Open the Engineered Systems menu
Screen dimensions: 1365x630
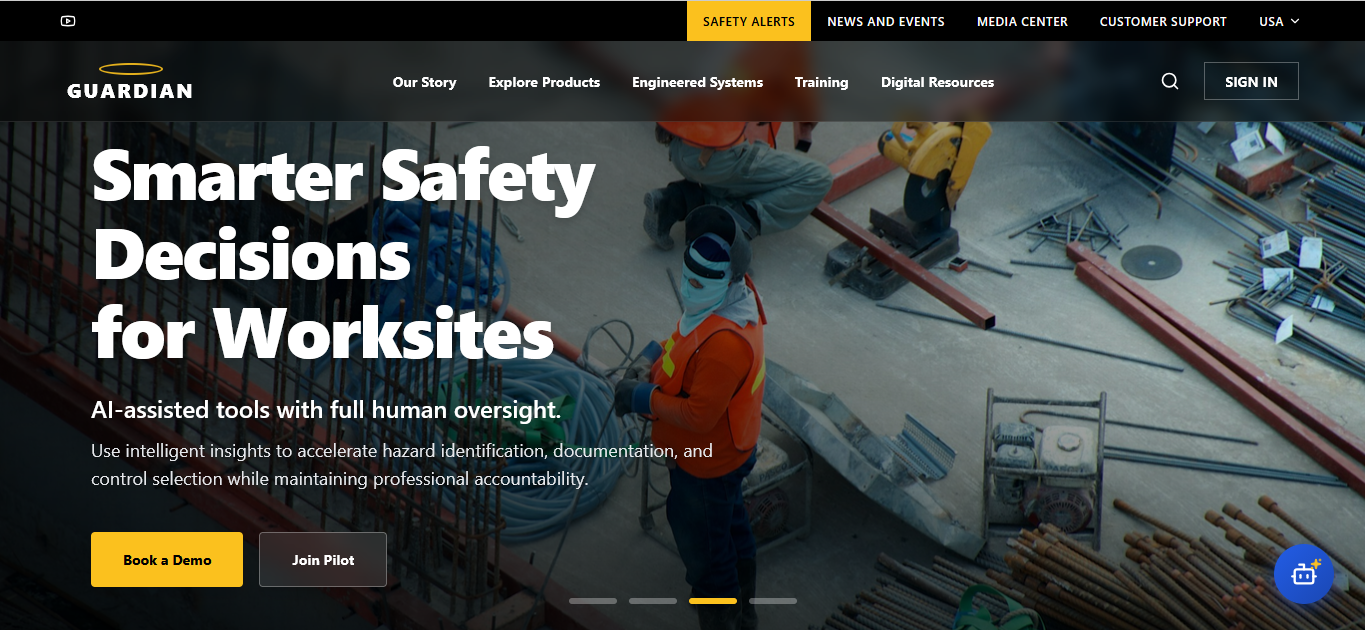697,82
